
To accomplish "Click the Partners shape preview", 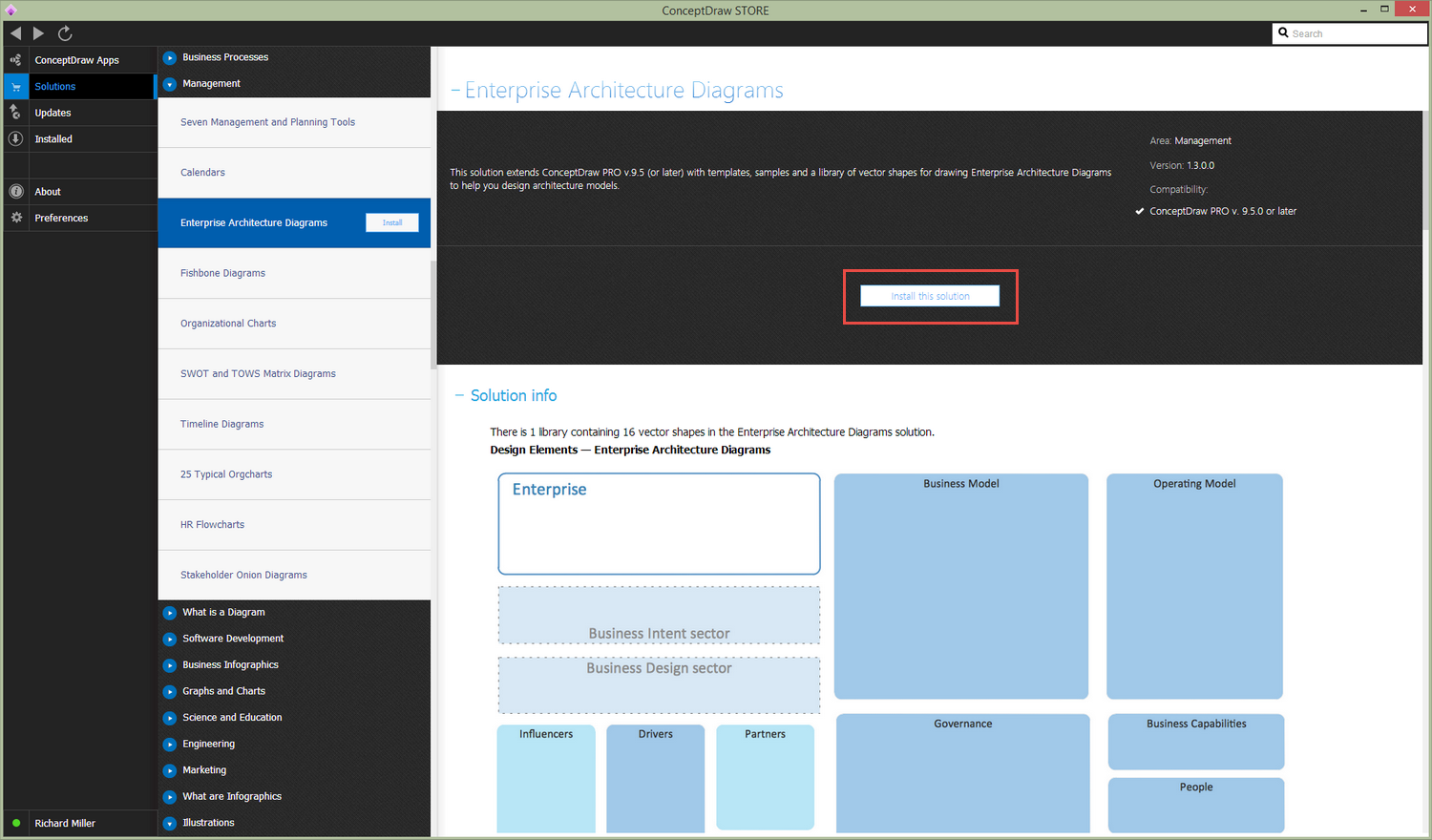I will (766, 778).
